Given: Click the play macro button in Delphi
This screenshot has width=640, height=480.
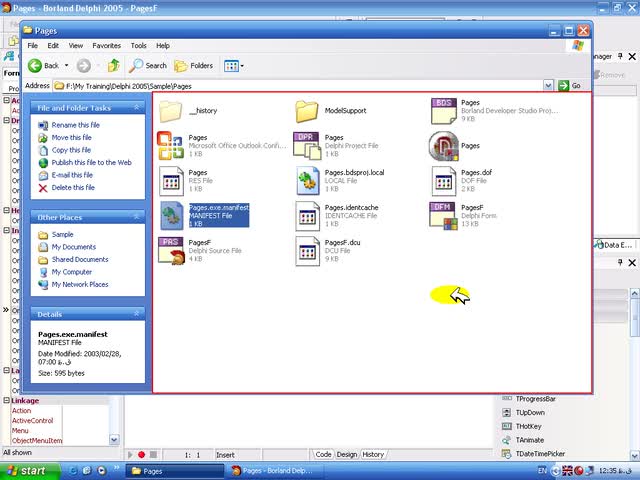Looking at the screenshot, I should (130, 455).
